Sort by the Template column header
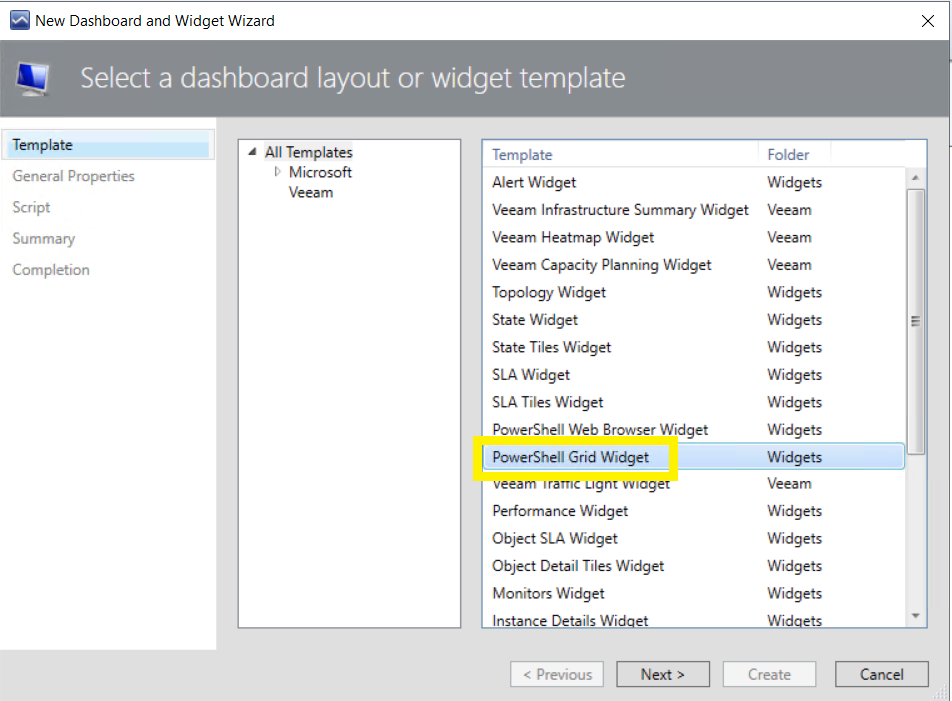Viewport: 952px width, 701px height. point(620,155)
